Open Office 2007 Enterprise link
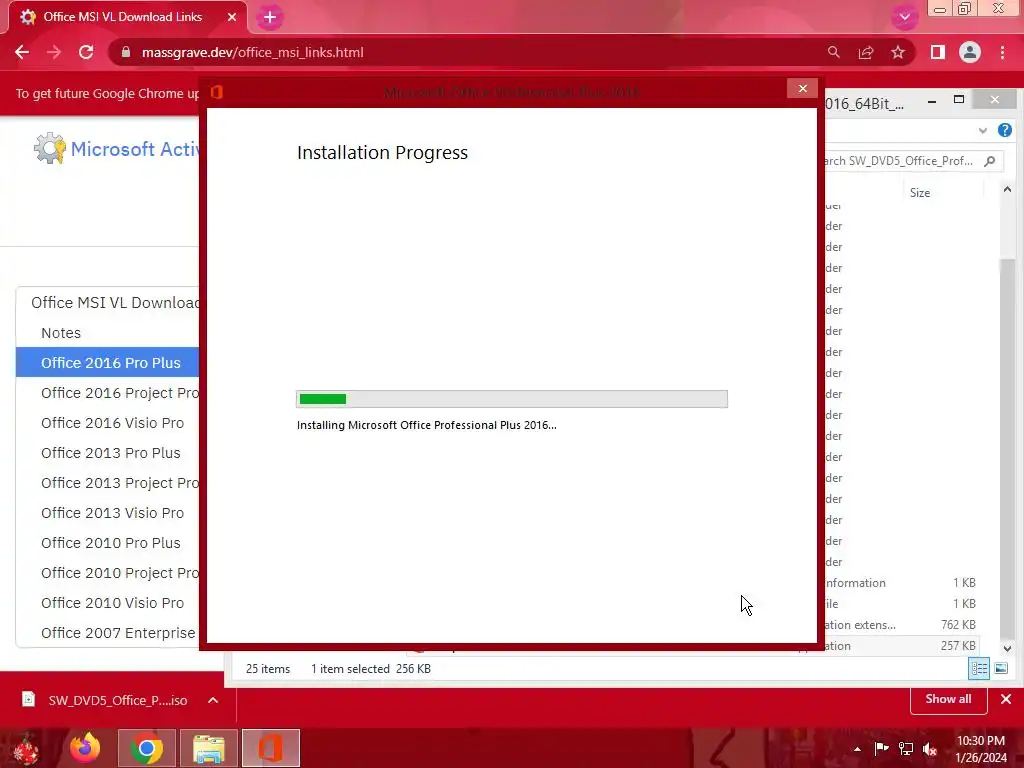Image resolution: width=1024 pixels, height=768 pixels. pyautogui.click(x=118, y=633)
